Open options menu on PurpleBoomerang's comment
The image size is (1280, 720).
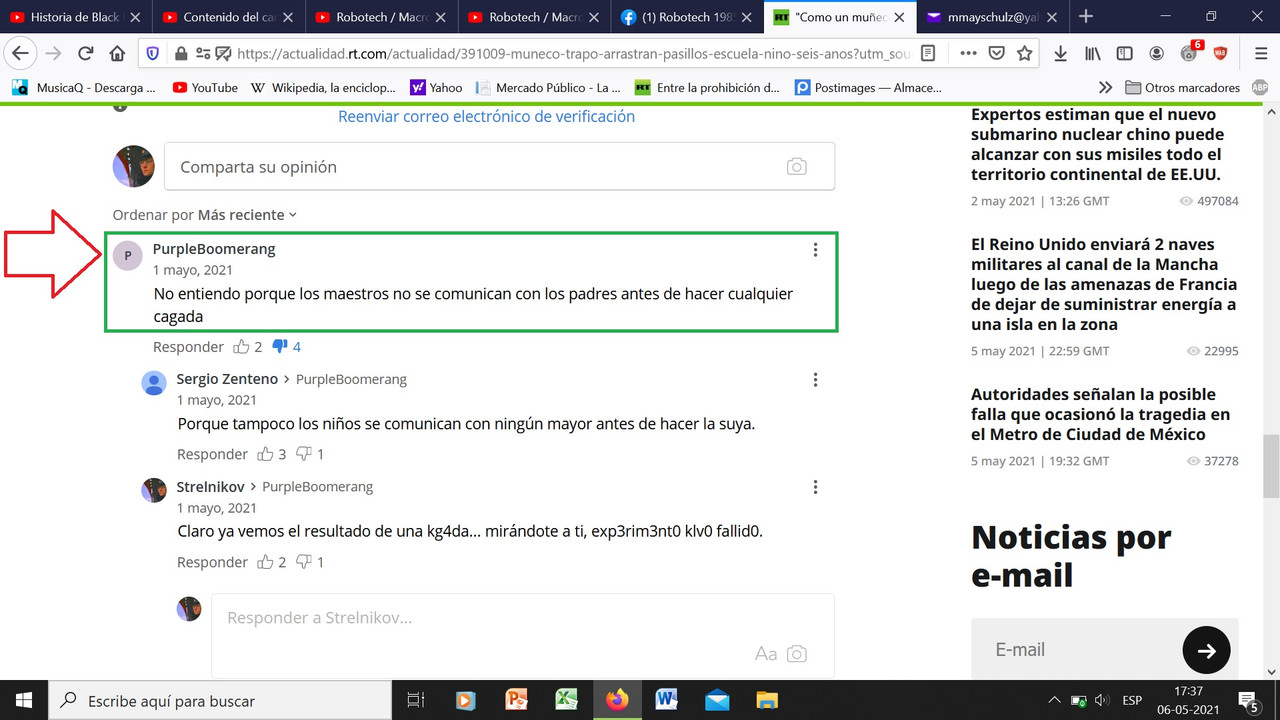point(815,250)
